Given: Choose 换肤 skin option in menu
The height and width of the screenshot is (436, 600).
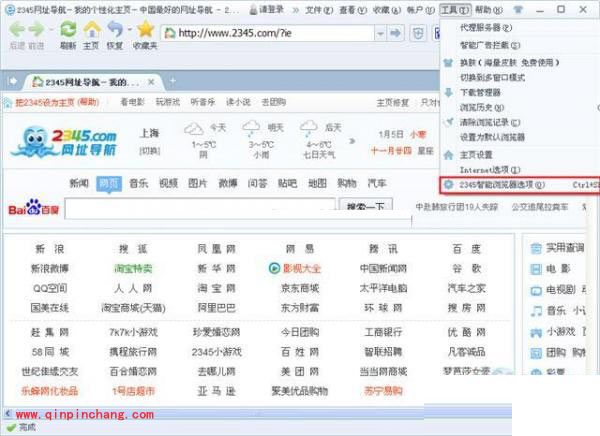Looking at the screenshot, I should [509, 62].
